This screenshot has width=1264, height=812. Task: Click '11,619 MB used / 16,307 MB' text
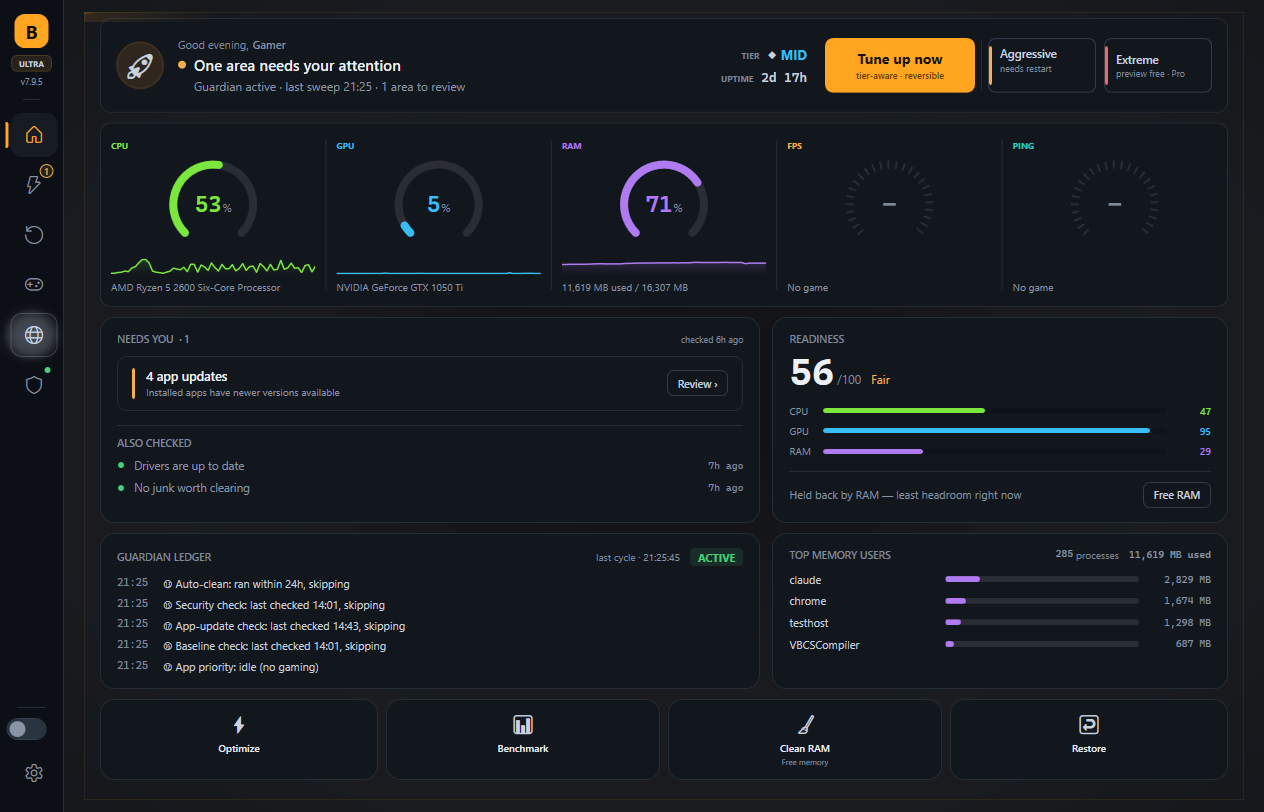tap(625, 288)
